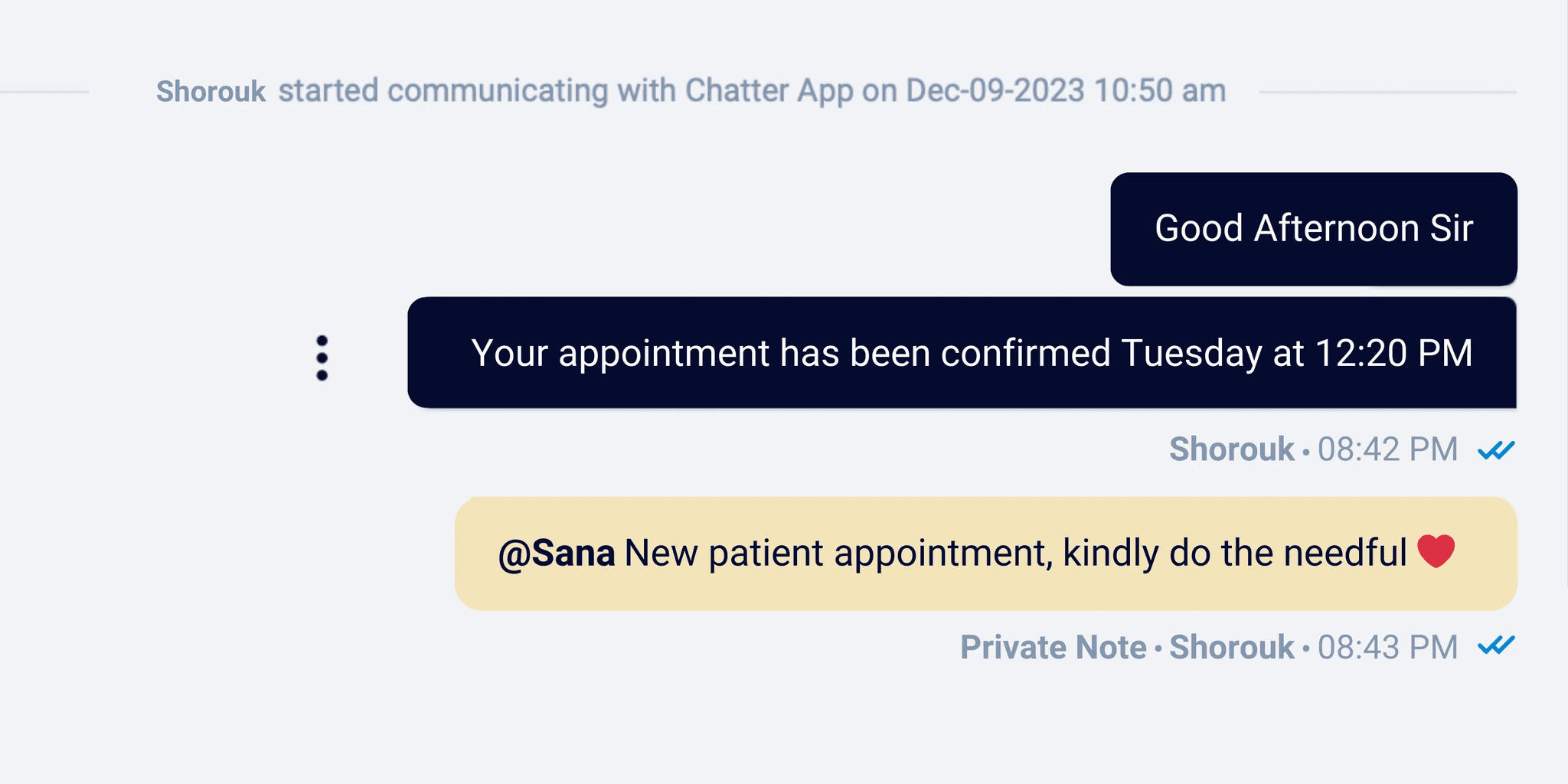Select the Good Afternoon Sir message bubble
1568x784 pixels.
[1313, 228]
